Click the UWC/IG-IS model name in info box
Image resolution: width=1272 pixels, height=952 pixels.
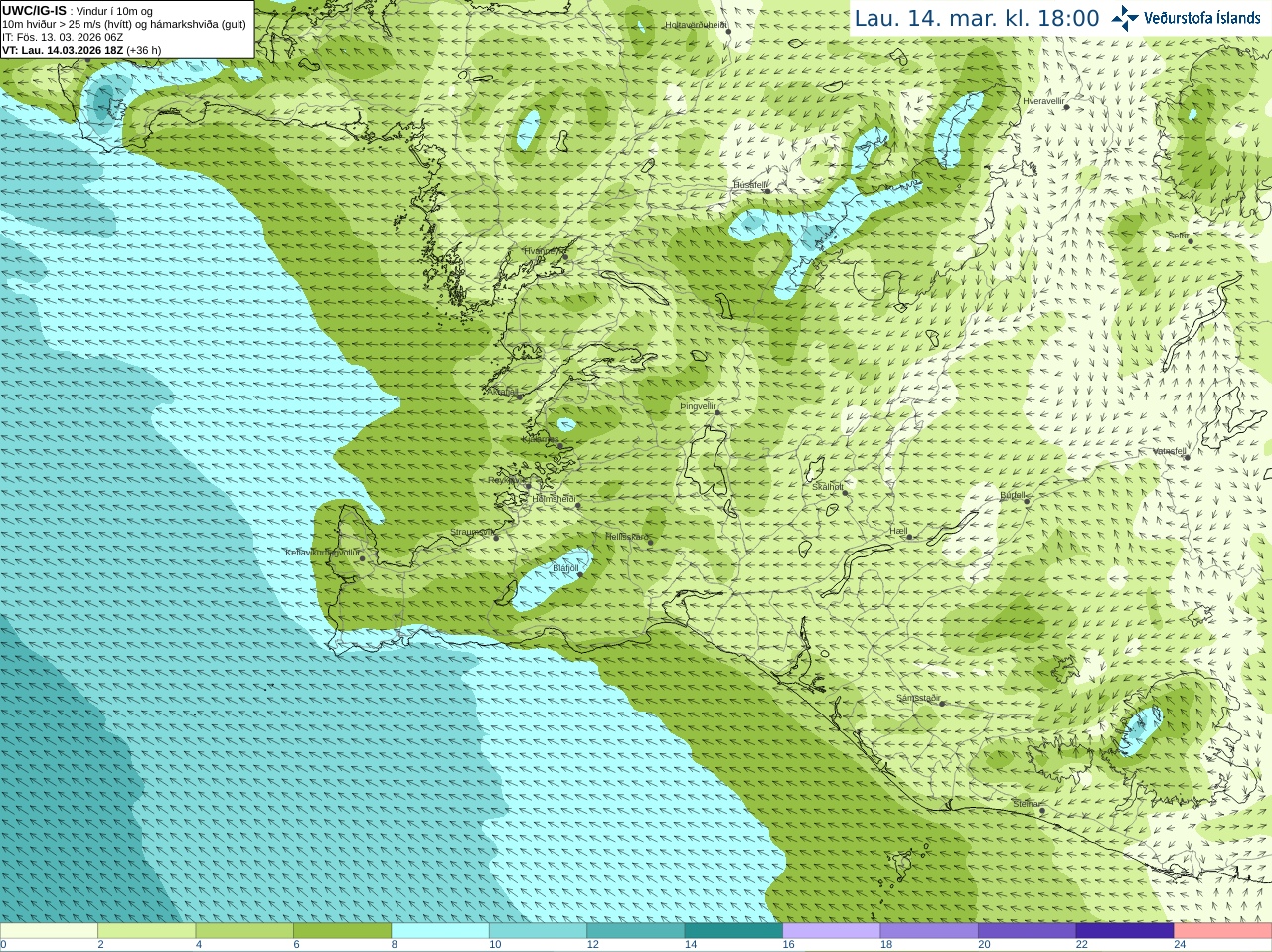point(34,10)
